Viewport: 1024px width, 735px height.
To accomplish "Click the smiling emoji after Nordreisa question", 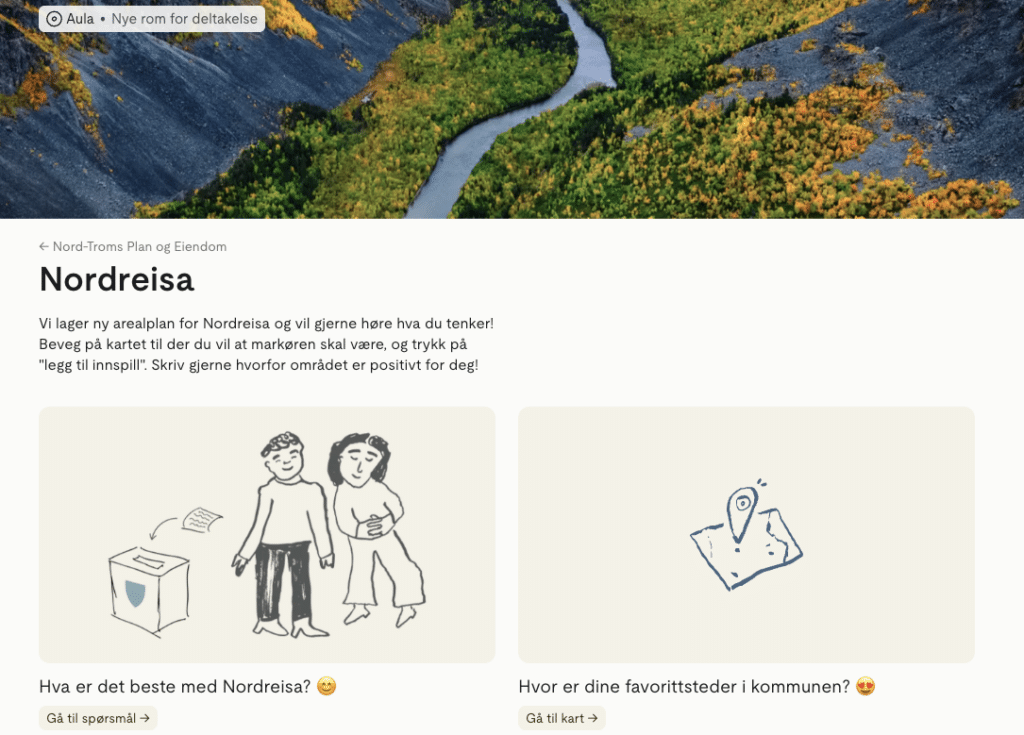I will (327, 687).
